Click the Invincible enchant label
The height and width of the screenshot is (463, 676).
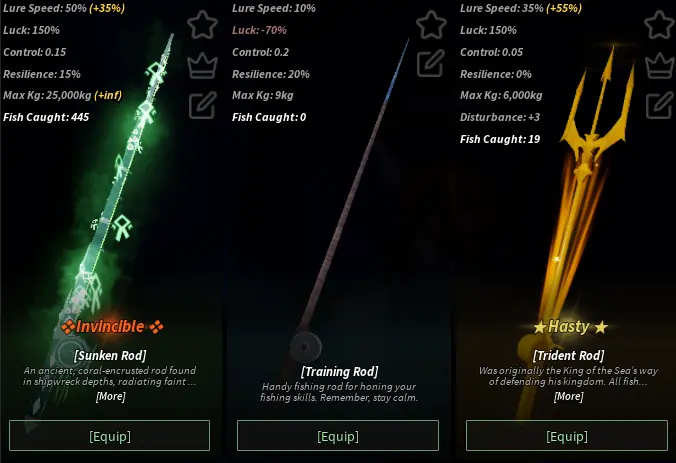coord(112,327)
